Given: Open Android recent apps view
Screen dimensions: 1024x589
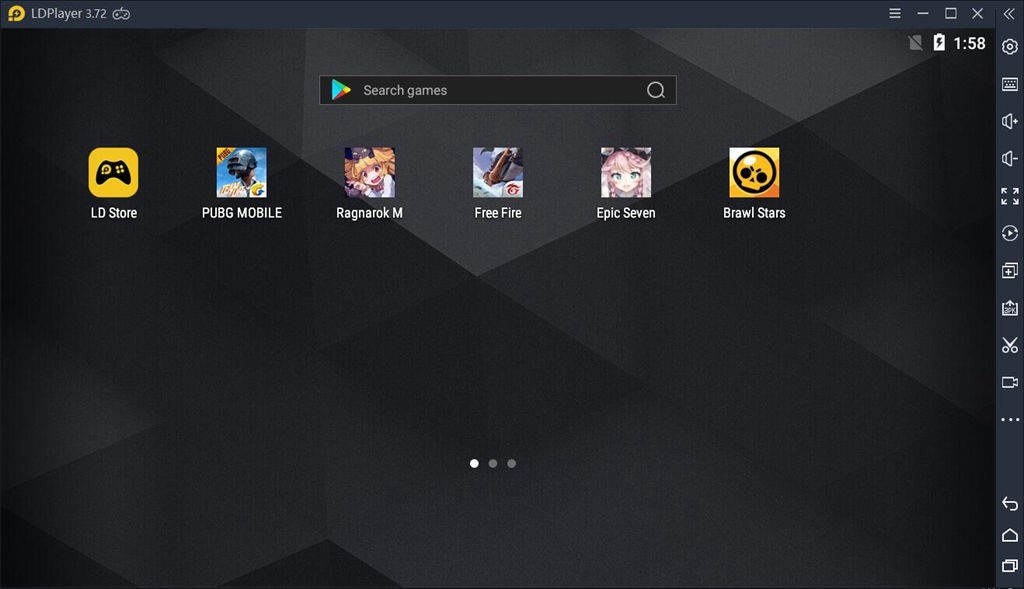Looking at the screenshot, I should tap(1009, 566).
